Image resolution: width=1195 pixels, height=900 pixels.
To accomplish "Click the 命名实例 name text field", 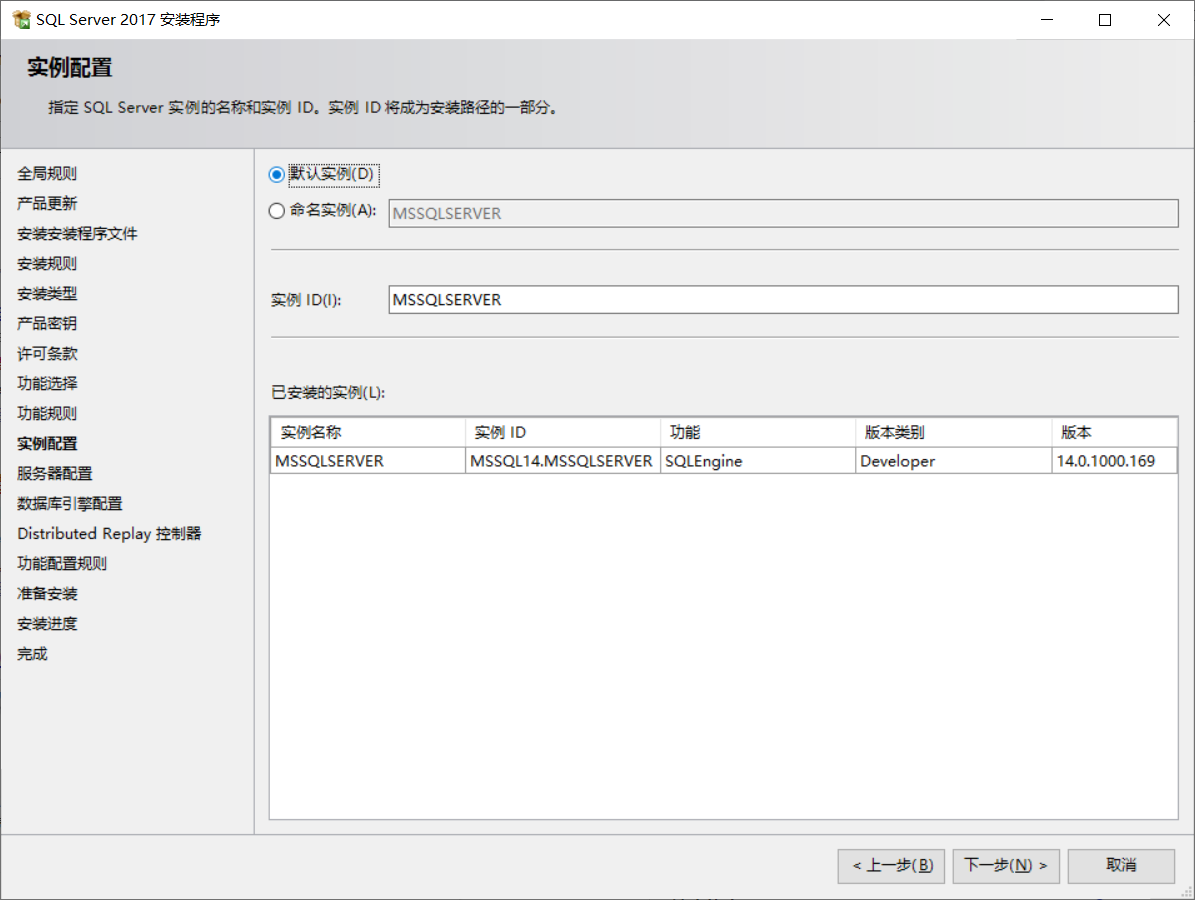I will [x=783, y=214].
